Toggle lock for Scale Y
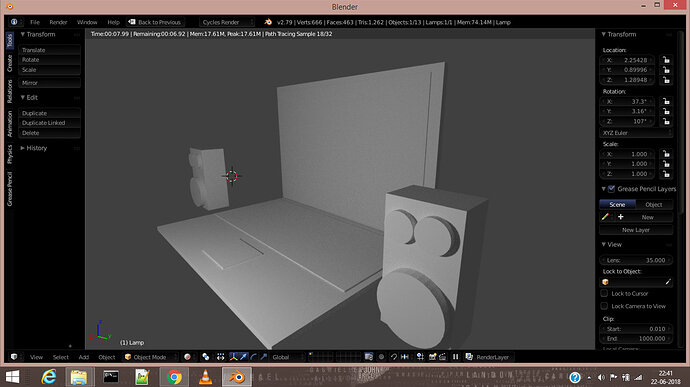This screenshot has width=690, height=387. coord(666,164)
